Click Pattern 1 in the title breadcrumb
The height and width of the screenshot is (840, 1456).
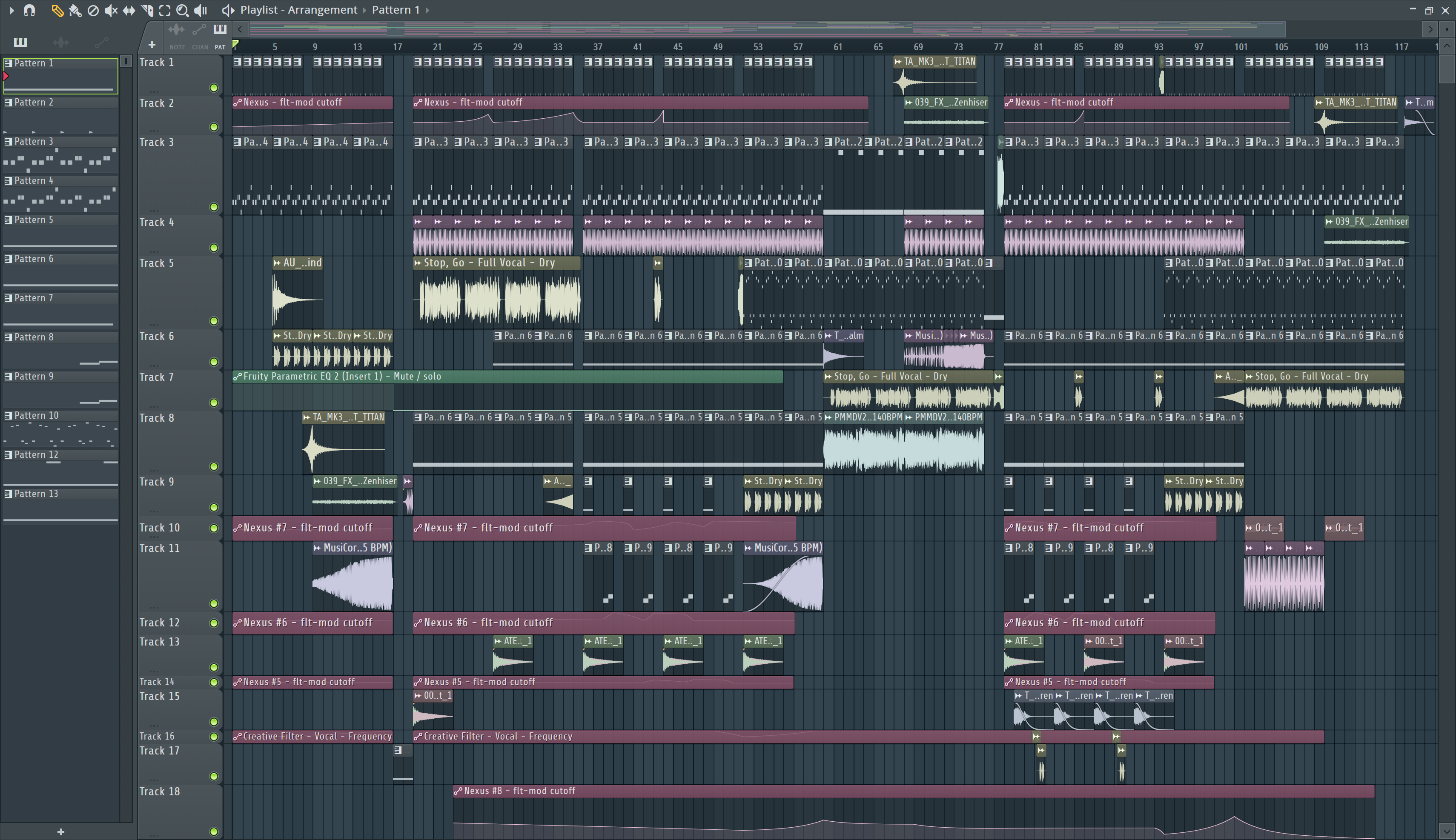tap(396, 10)
